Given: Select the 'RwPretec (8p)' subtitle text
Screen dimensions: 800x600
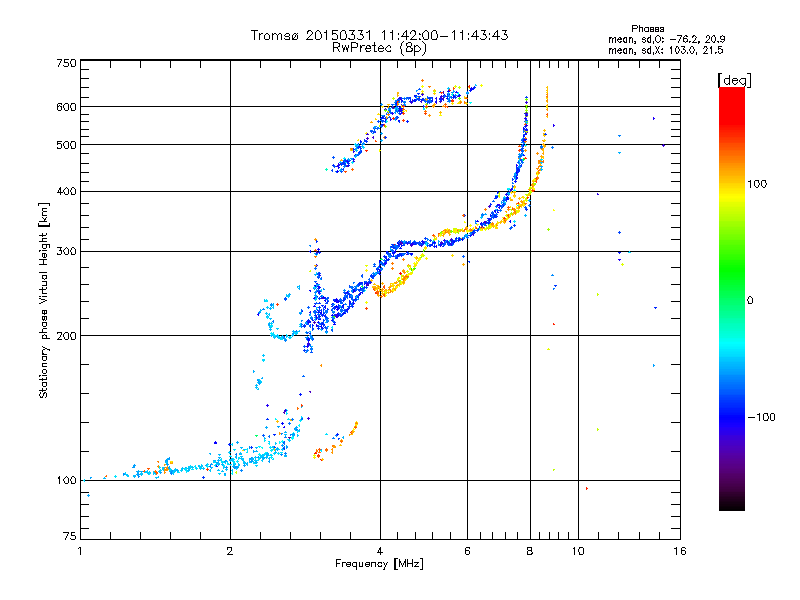Looking at the screenshot, I should tap(379, 48).
